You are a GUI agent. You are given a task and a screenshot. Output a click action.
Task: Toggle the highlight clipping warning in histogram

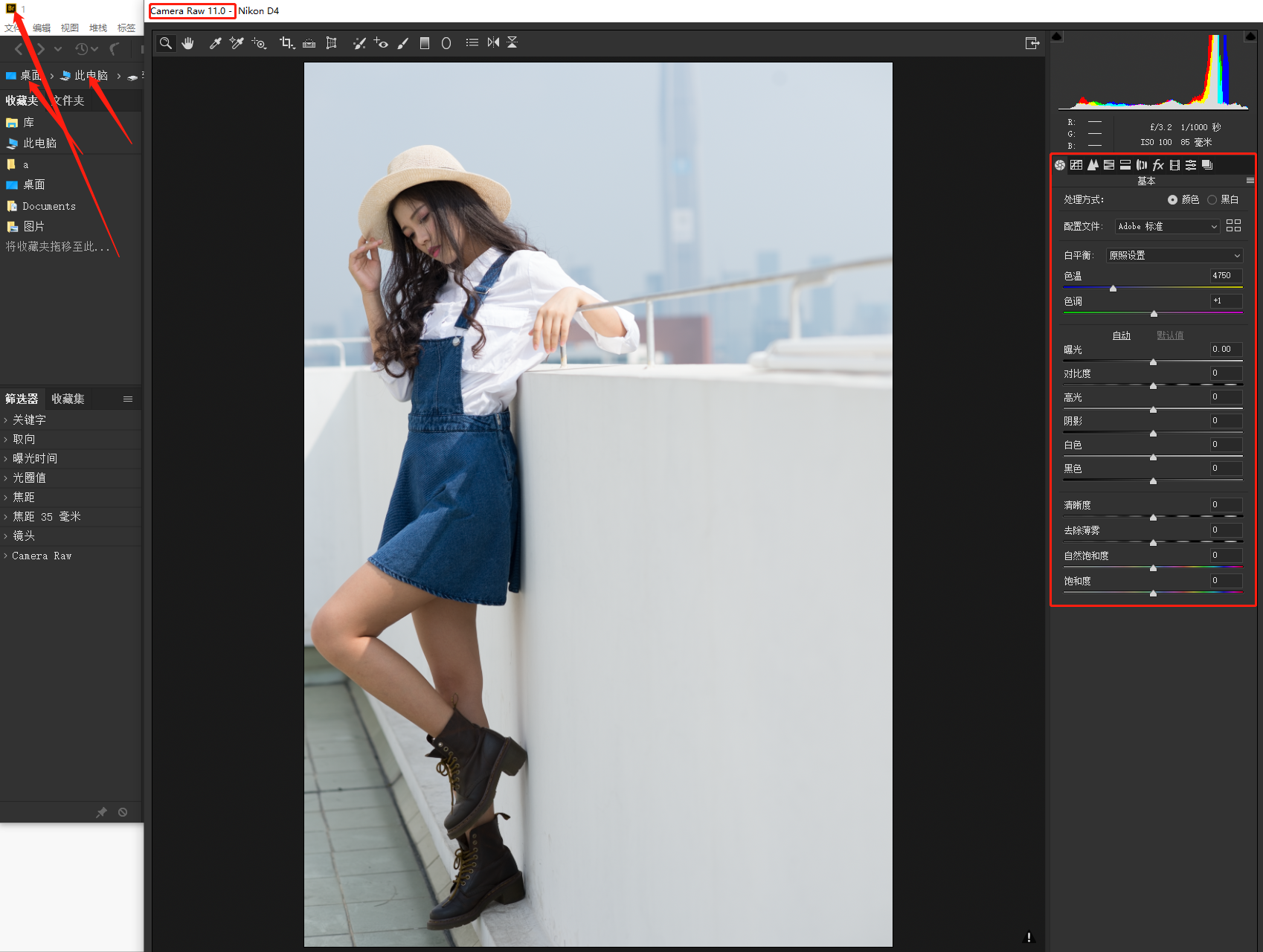click(x=1250, y=36)
